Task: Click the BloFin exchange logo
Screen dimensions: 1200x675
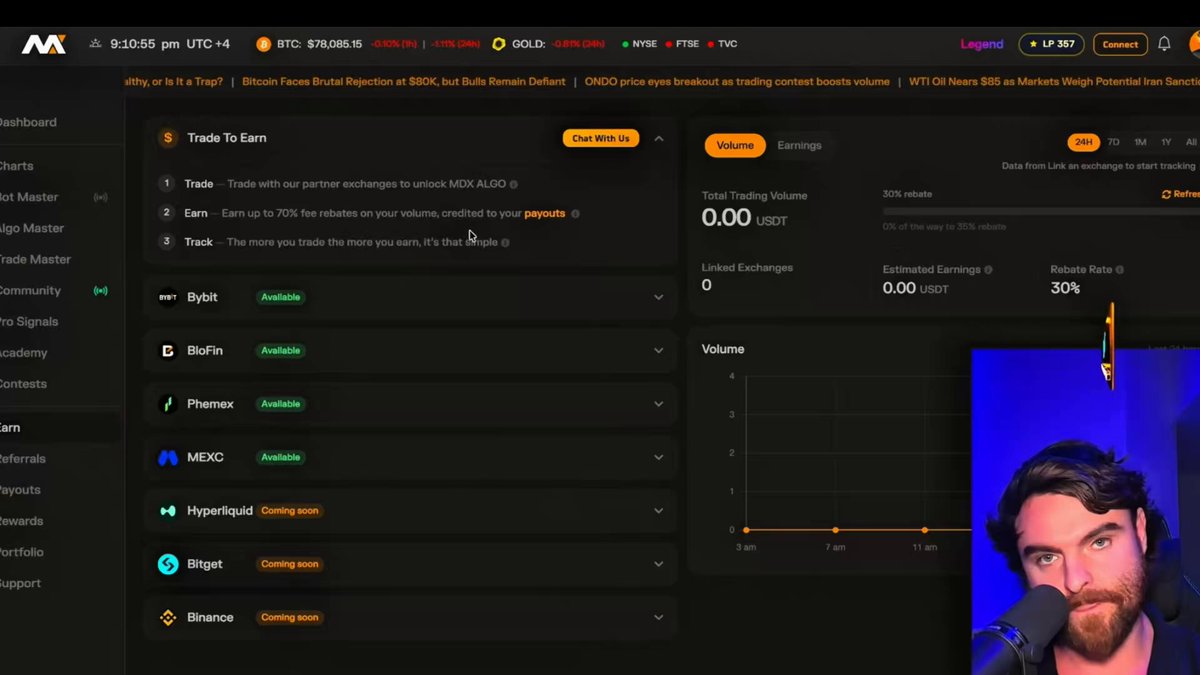Action: point(168,351)
